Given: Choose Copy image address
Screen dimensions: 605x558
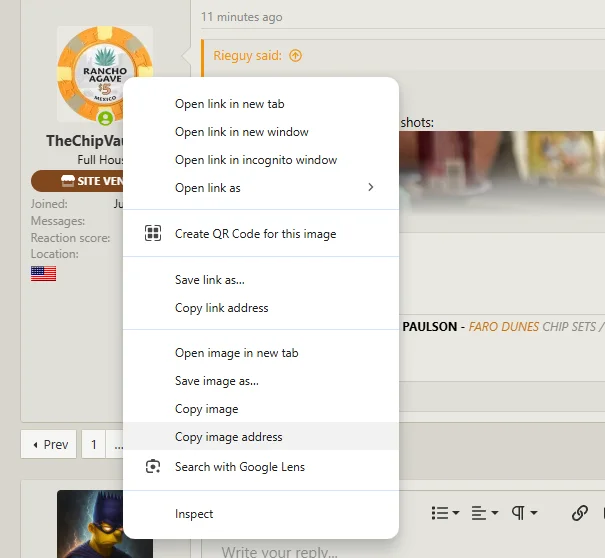Looking at the screenshot, I should [261, 436].
